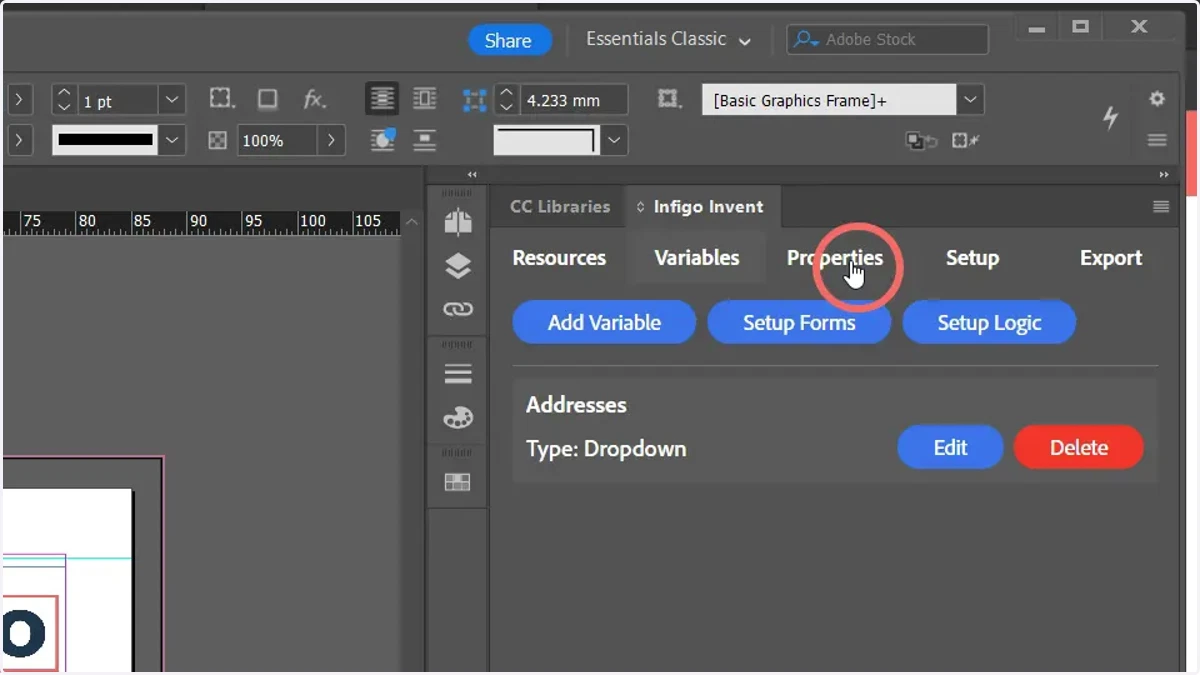Open Essentials Classic workspace switcher
Screen dimensions: 1200x675
coord(668,39)
